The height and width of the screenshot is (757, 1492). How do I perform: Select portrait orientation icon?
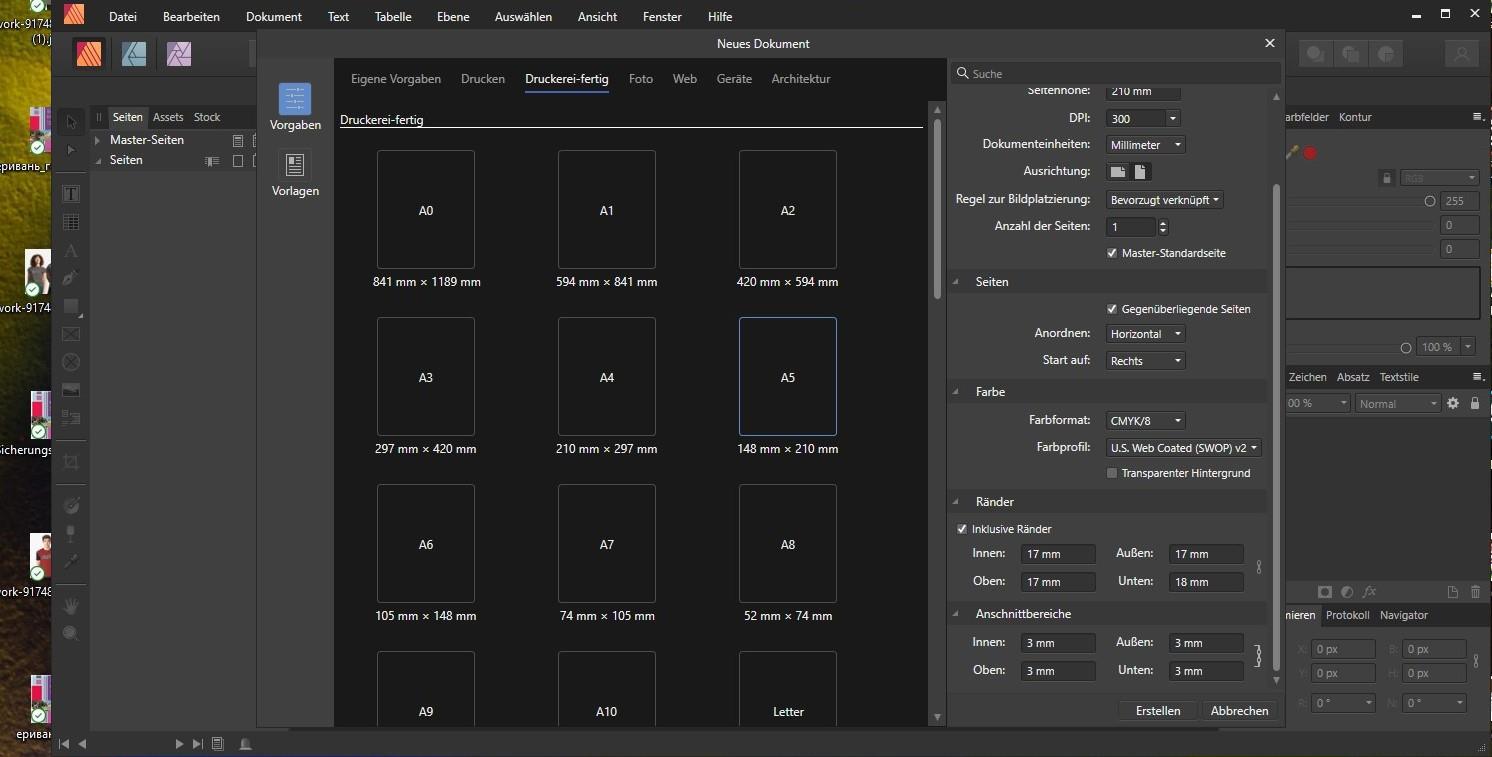pos(1140,172)
